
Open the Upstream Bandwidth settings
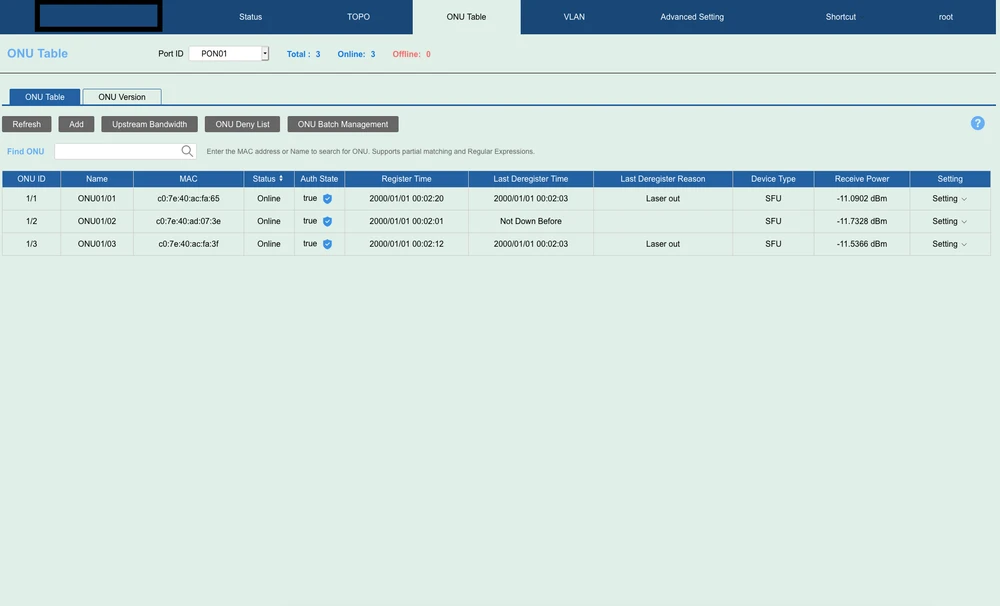point(149,124)
